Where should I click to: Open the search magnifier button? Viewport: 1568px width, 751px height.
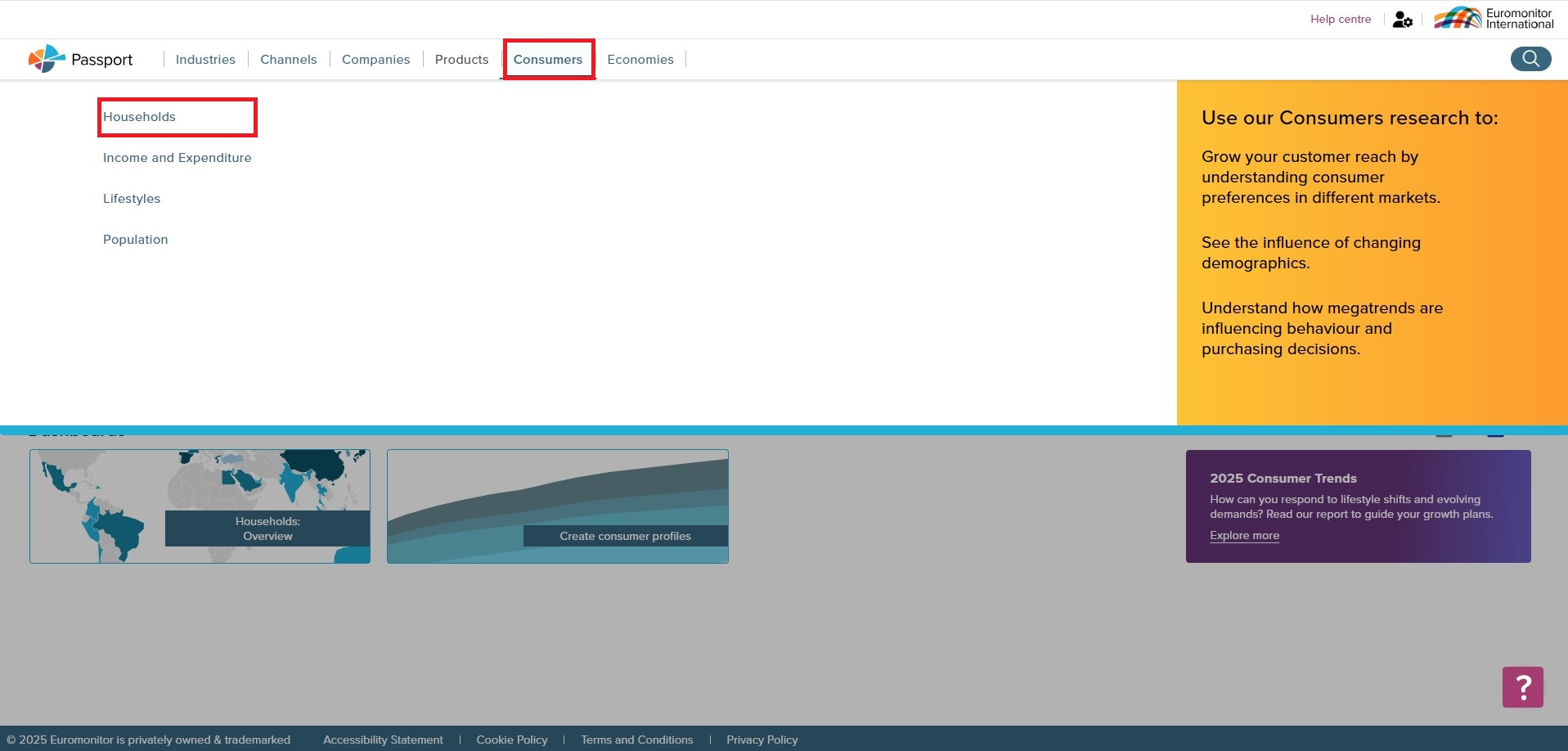tap(1530, 59)
